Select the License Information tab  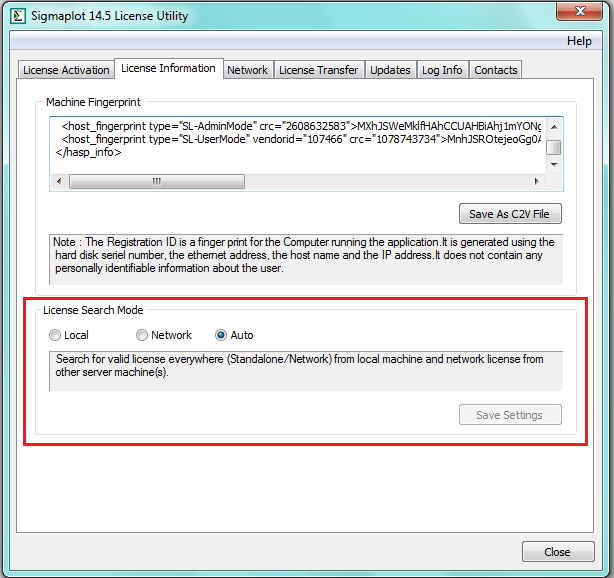(x=168, y=69)
